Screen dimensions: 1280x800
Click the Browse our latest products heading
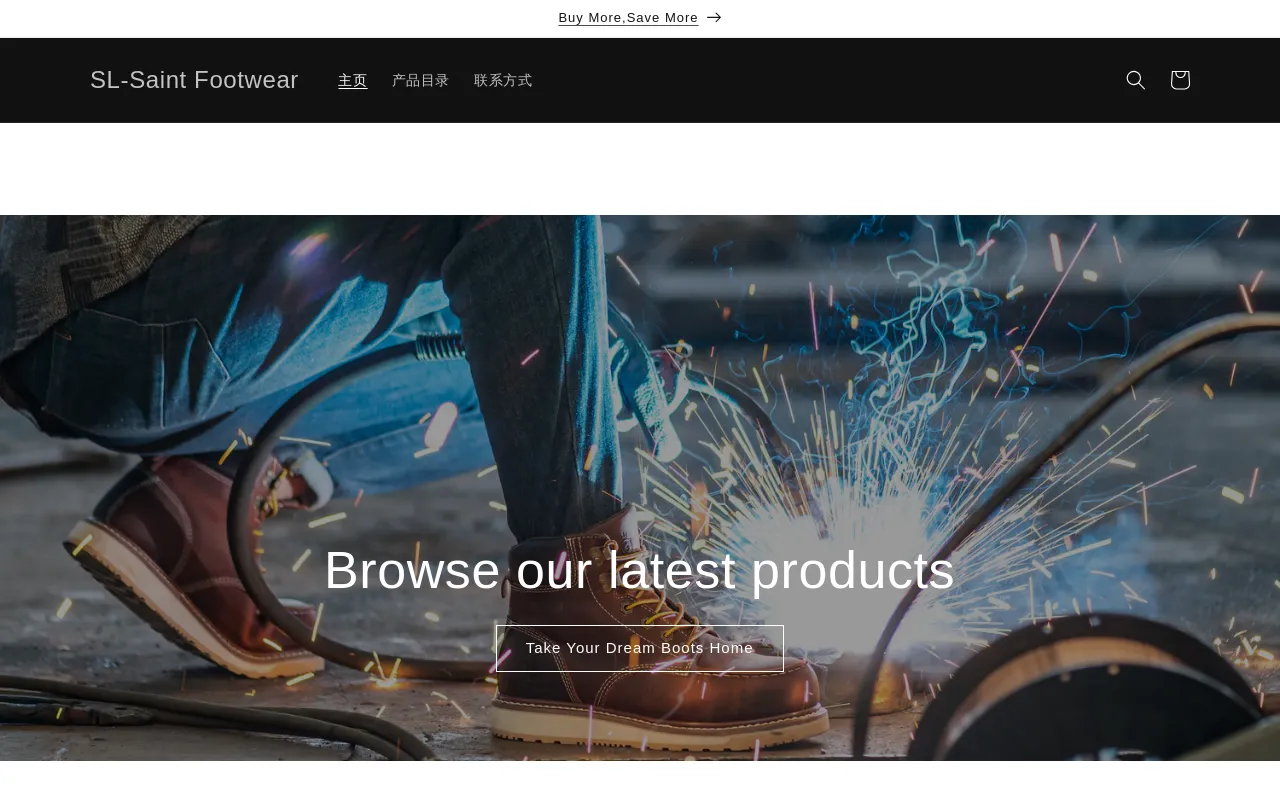point(639,571)
